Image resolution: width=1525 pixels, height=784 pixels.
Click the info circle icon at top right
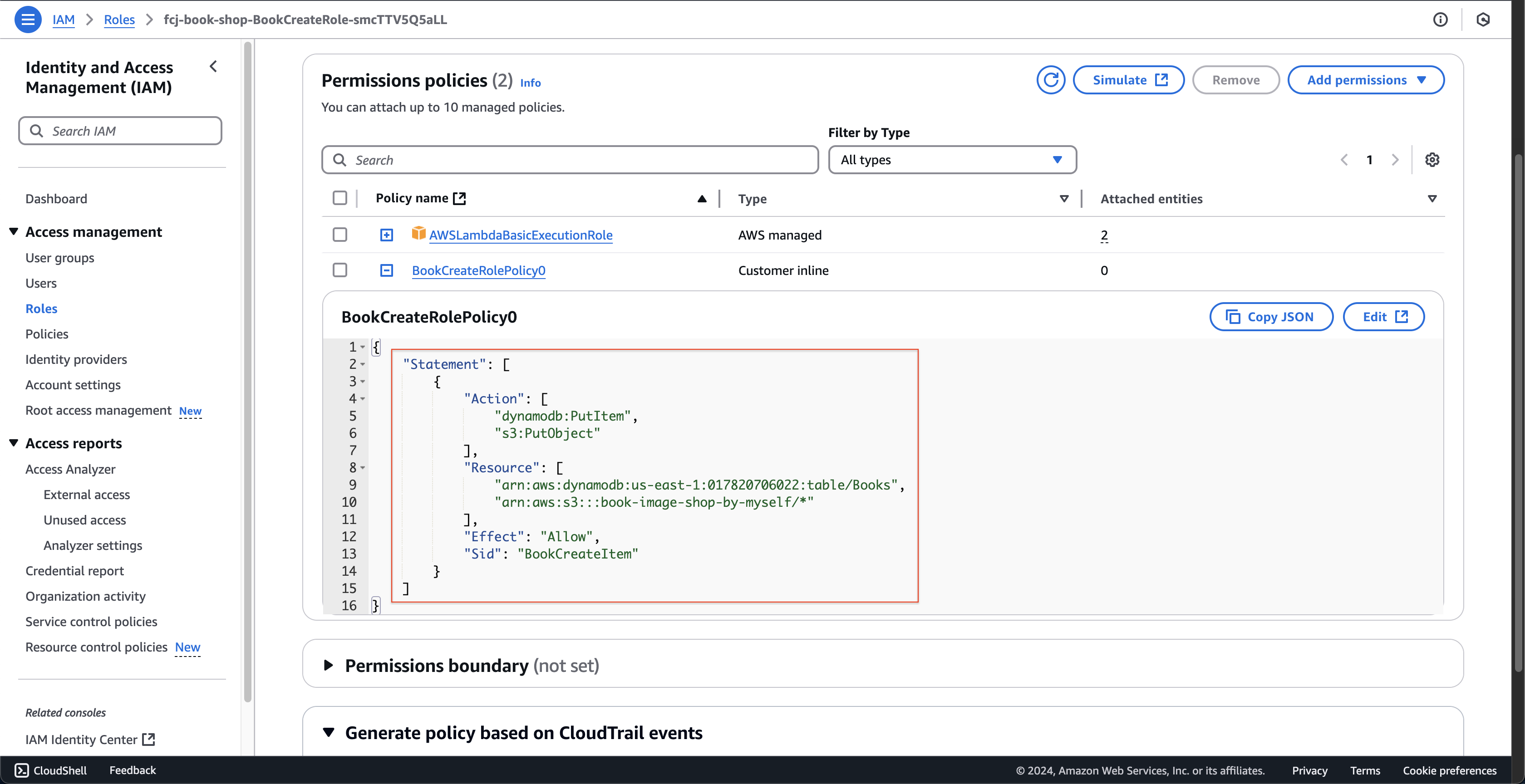coord(1440,20)
